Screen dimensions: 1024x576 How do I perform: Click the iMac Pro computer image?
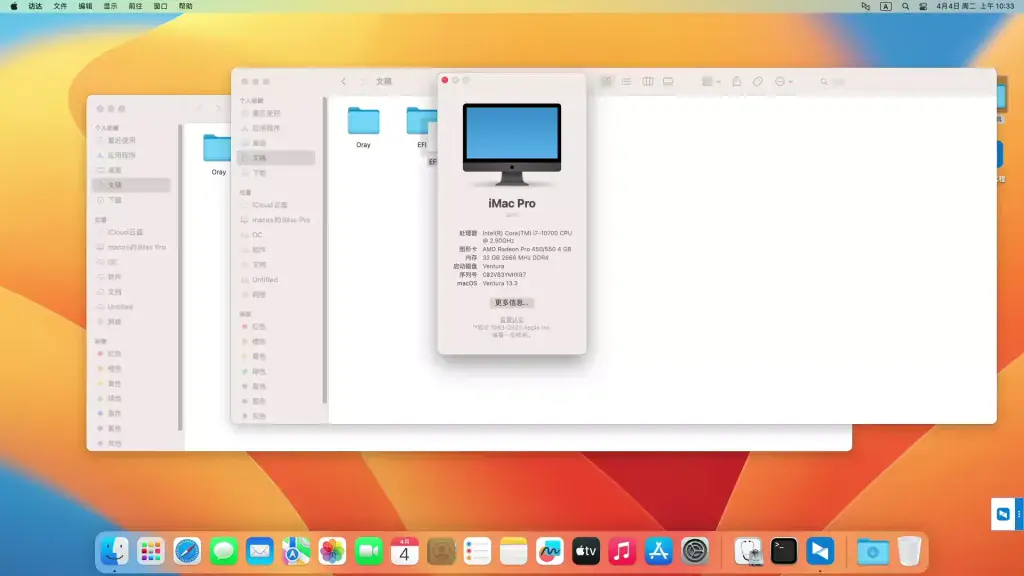[x=511, y=144]
